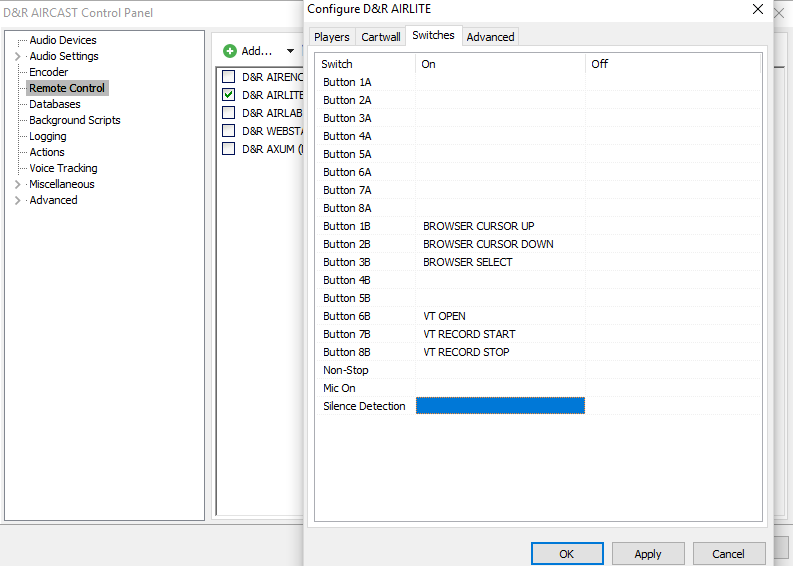Expand the Miscellaneous tree node

point(18,185)
